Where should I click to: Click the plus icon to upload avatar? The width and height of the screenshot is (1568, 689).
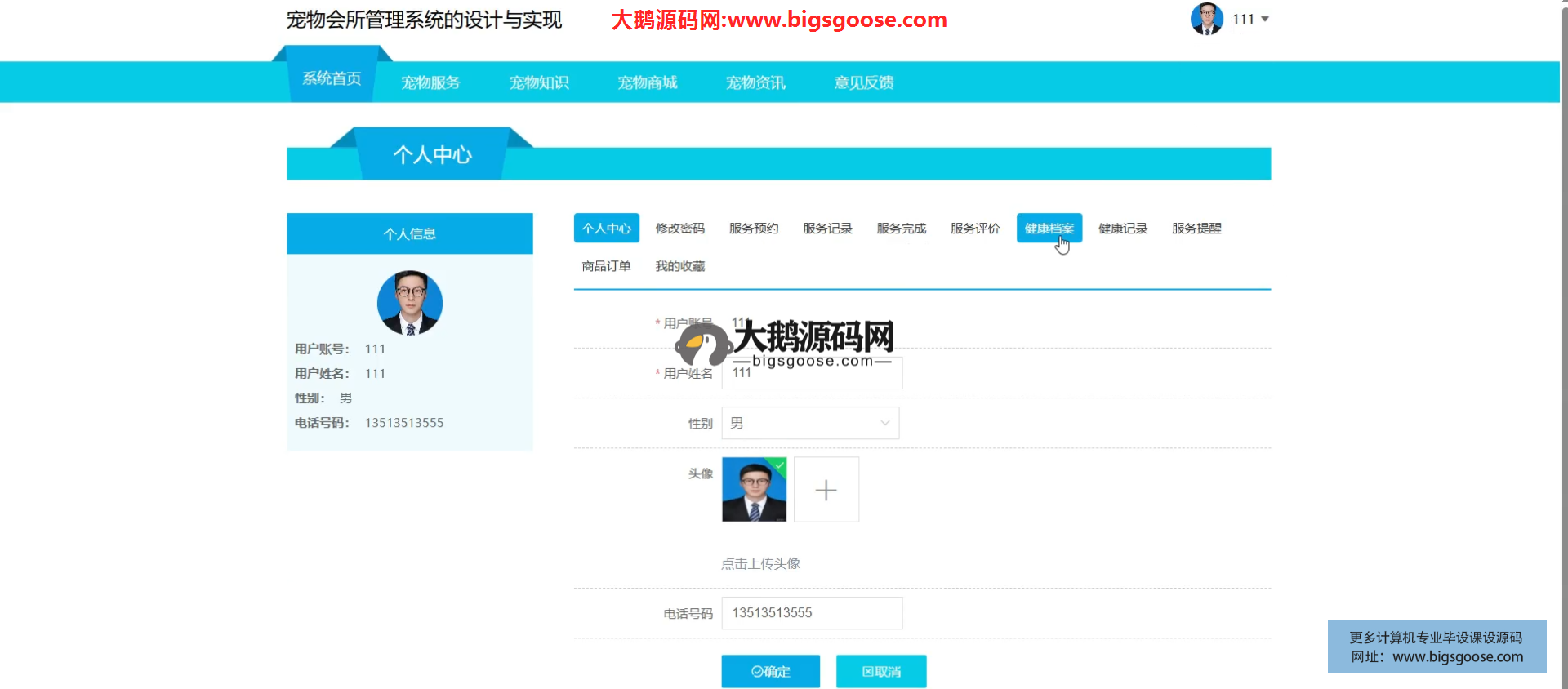click(826, 490)
